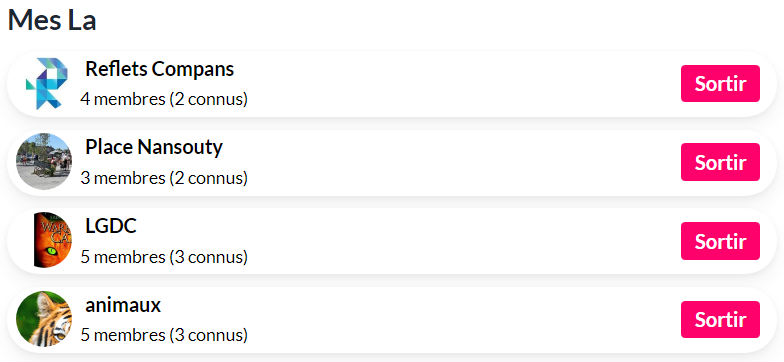Click the Mes La page heading
Viewport: 784px width, 362px height.
click(x=52, y=20)
